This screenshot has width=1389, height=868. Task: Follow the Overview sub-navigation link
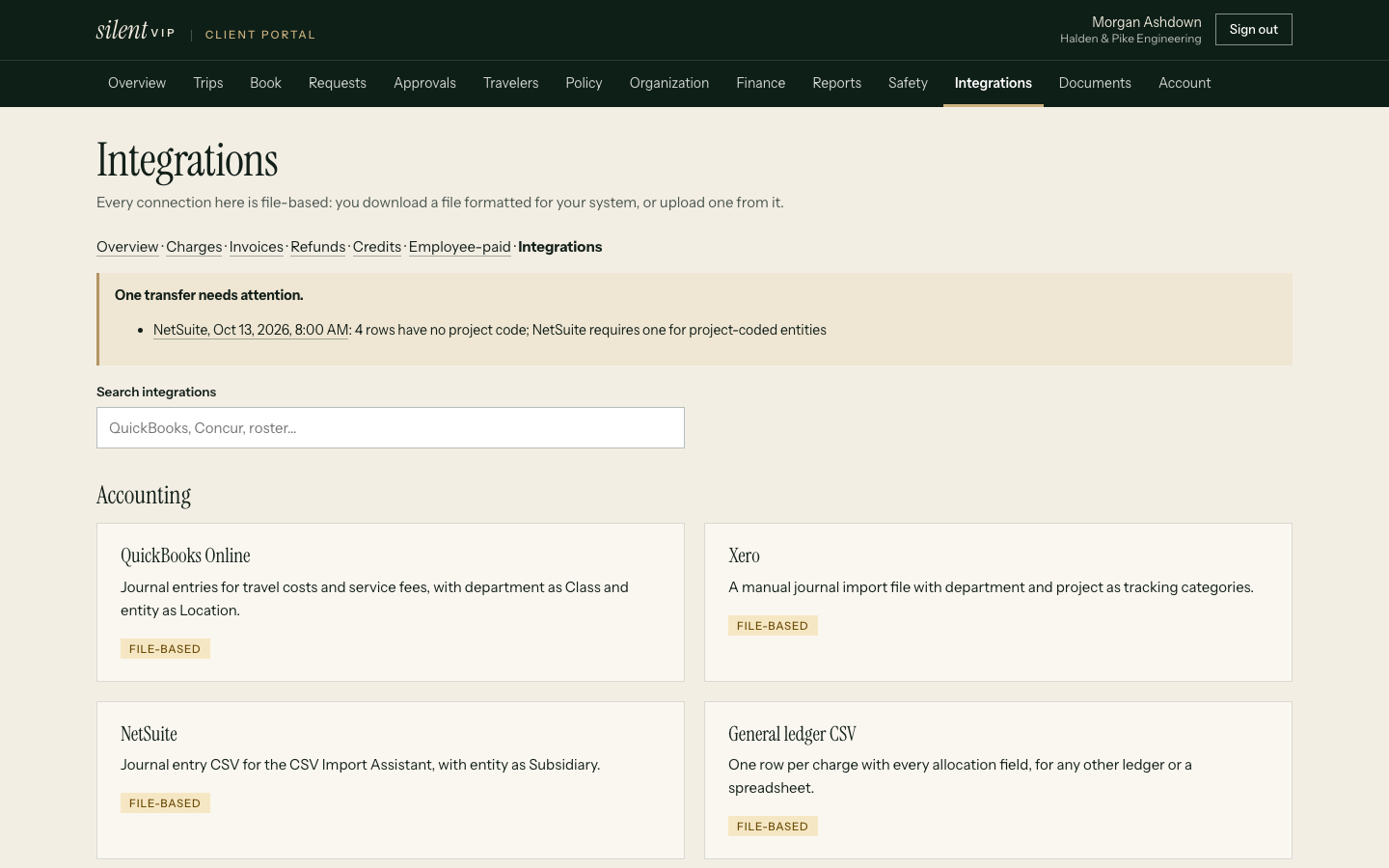pyautogui.click(x=127, y=247)
